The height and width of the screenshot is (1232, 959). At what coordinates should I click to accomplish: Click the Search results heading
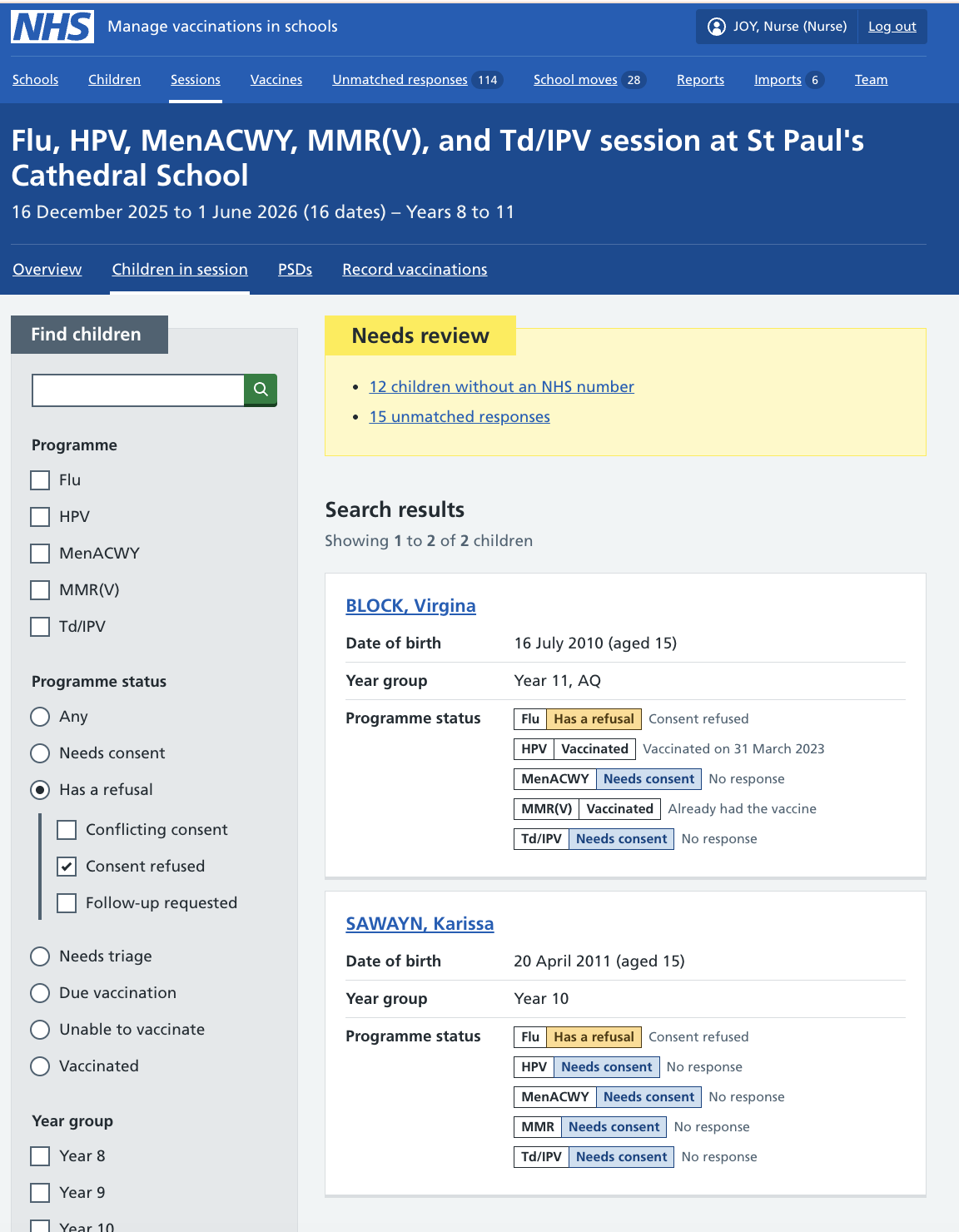click(x=395, y=509)
